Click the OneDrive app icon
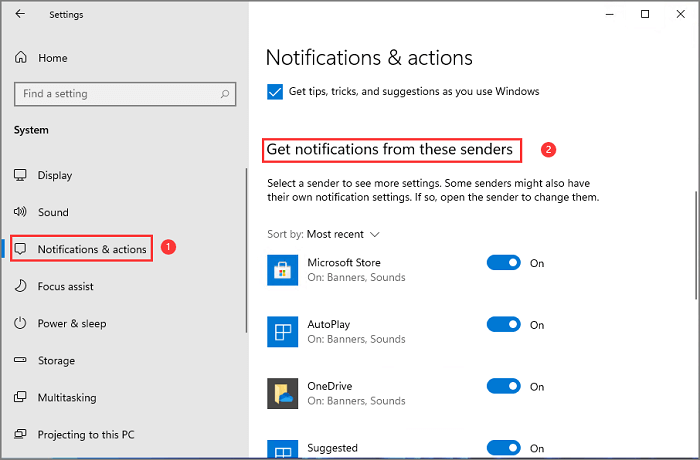 point(283,393)
